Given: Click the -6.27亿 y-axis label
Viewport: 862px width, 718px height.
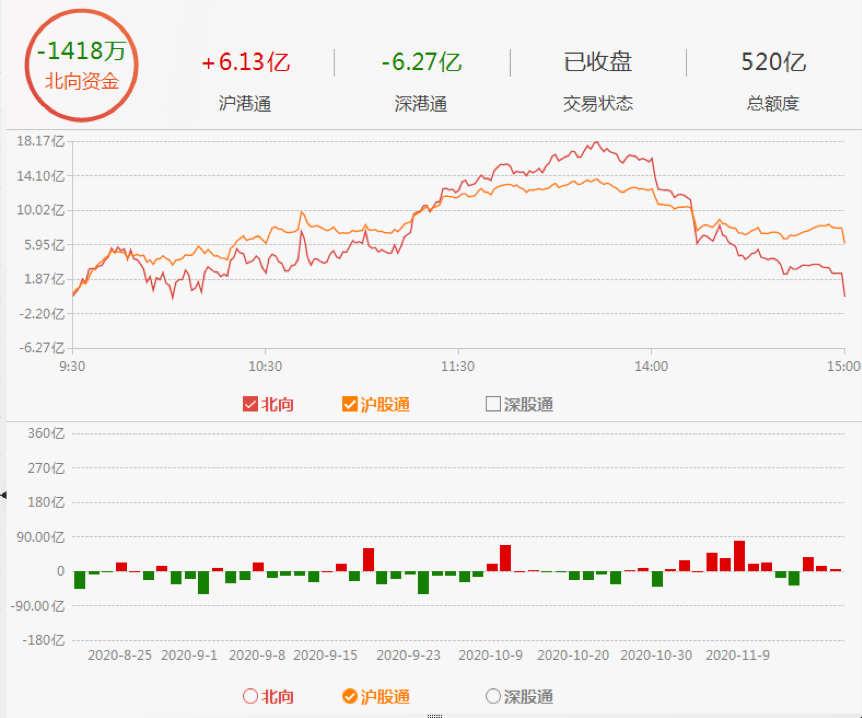Looking at the screenshot, I should [42, 347].
